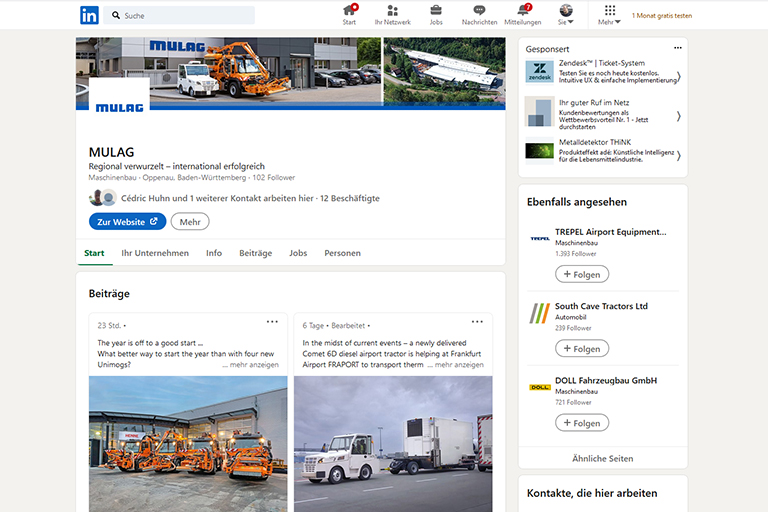Select the Start tab
This screenshot has height=512, width=768.
94,253
